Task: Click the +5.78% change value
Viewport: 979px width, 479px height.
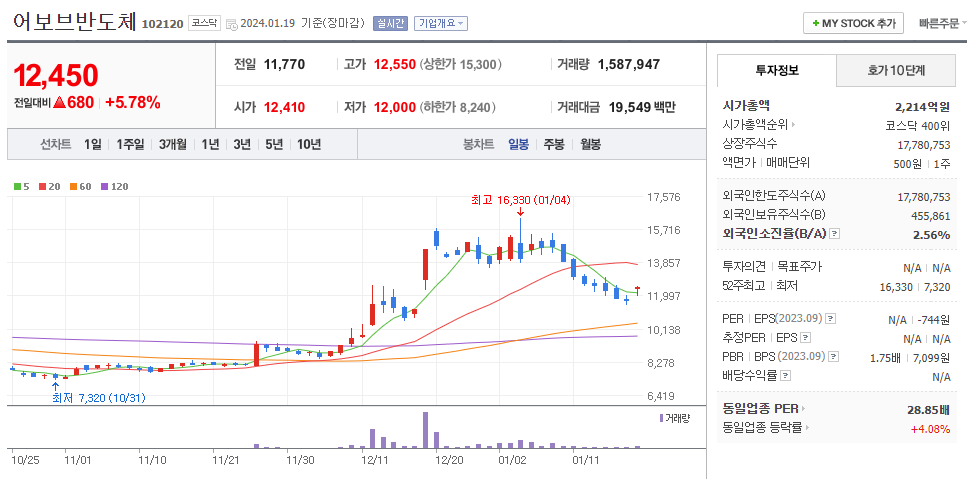Action: coord(133,102)
